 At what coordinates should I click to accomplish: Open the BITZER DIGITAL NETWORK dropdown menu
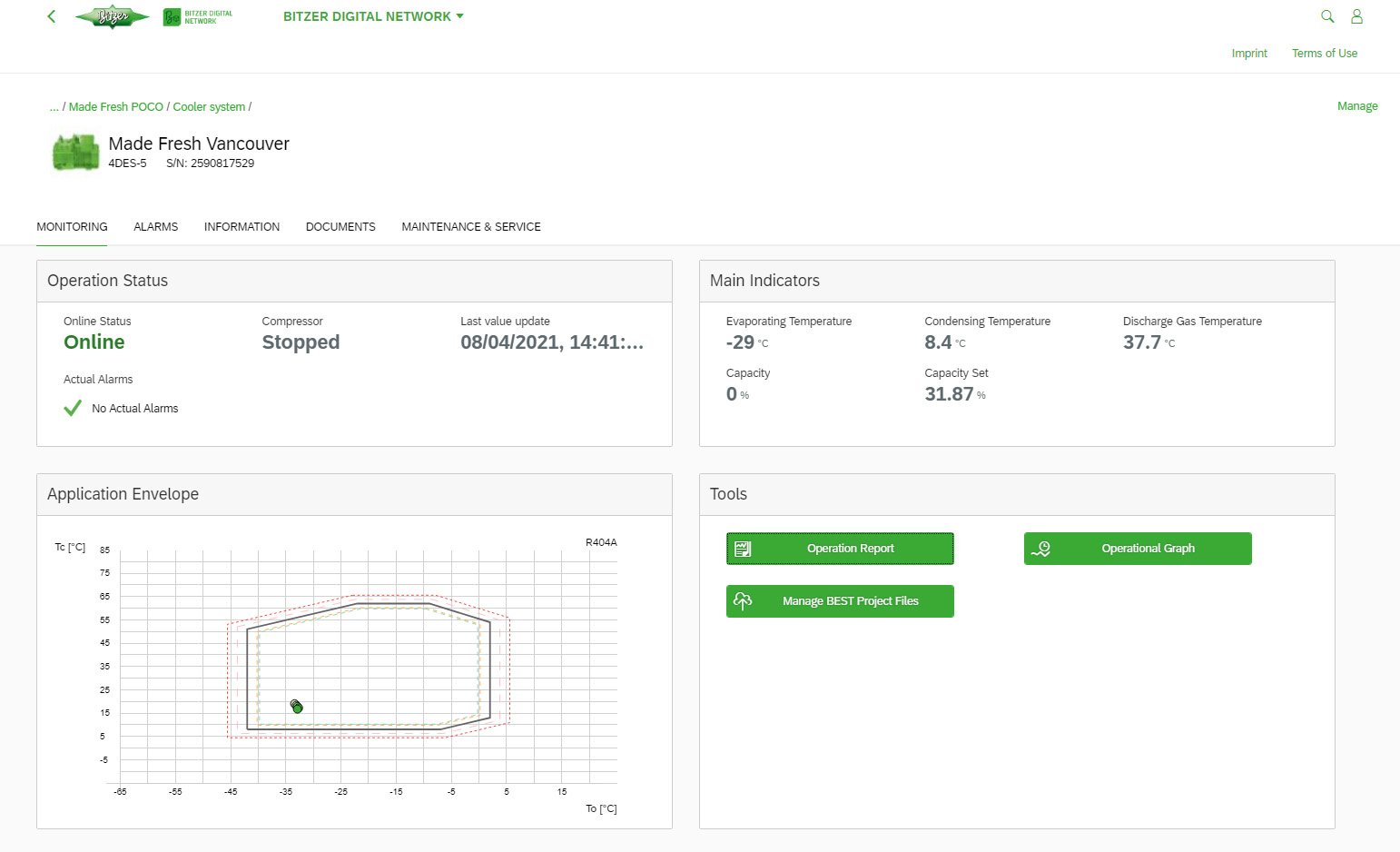coord(373,16)
